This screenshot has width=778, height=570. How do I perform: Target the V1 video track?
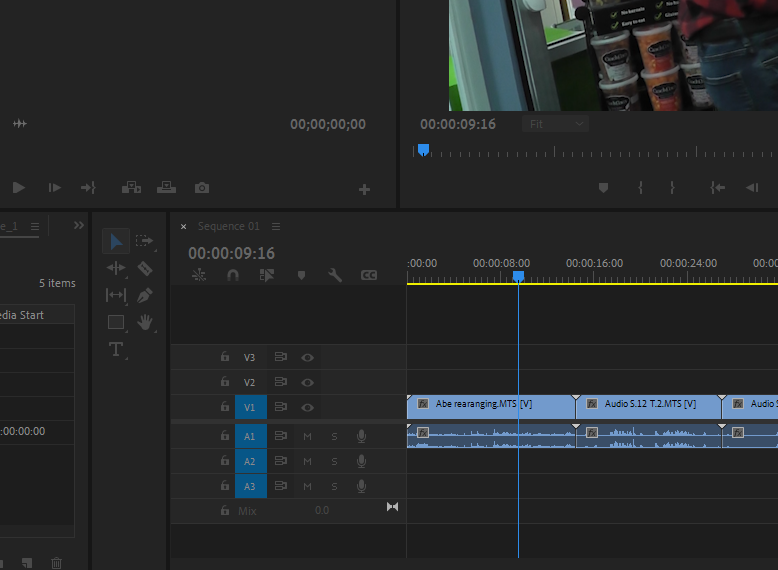point(251,407)
